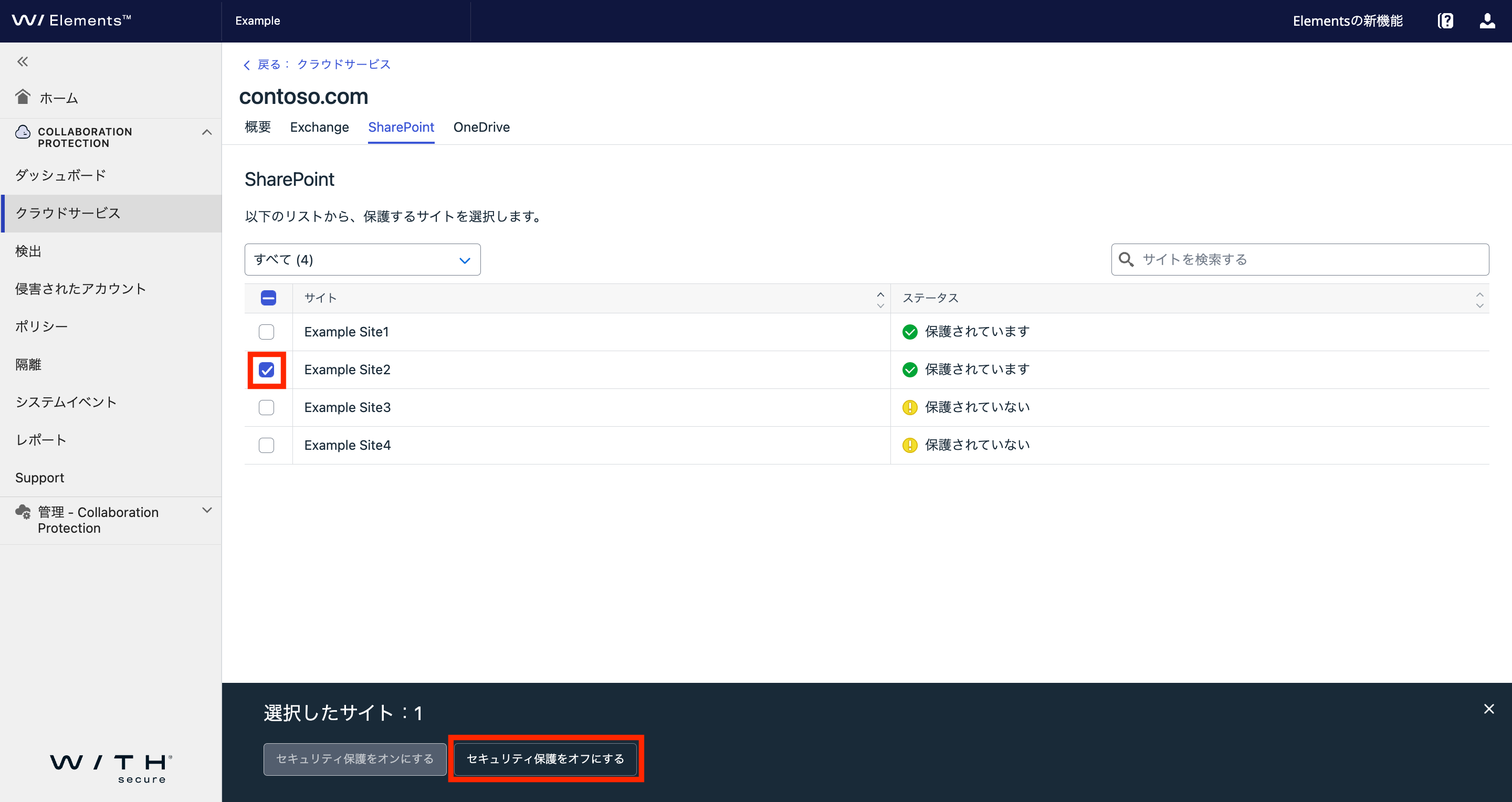Click セキュリティ保護をオフにする button
Image resolution: width=1512 pixels, height=802 pixels.
click(x=545, y=758)
